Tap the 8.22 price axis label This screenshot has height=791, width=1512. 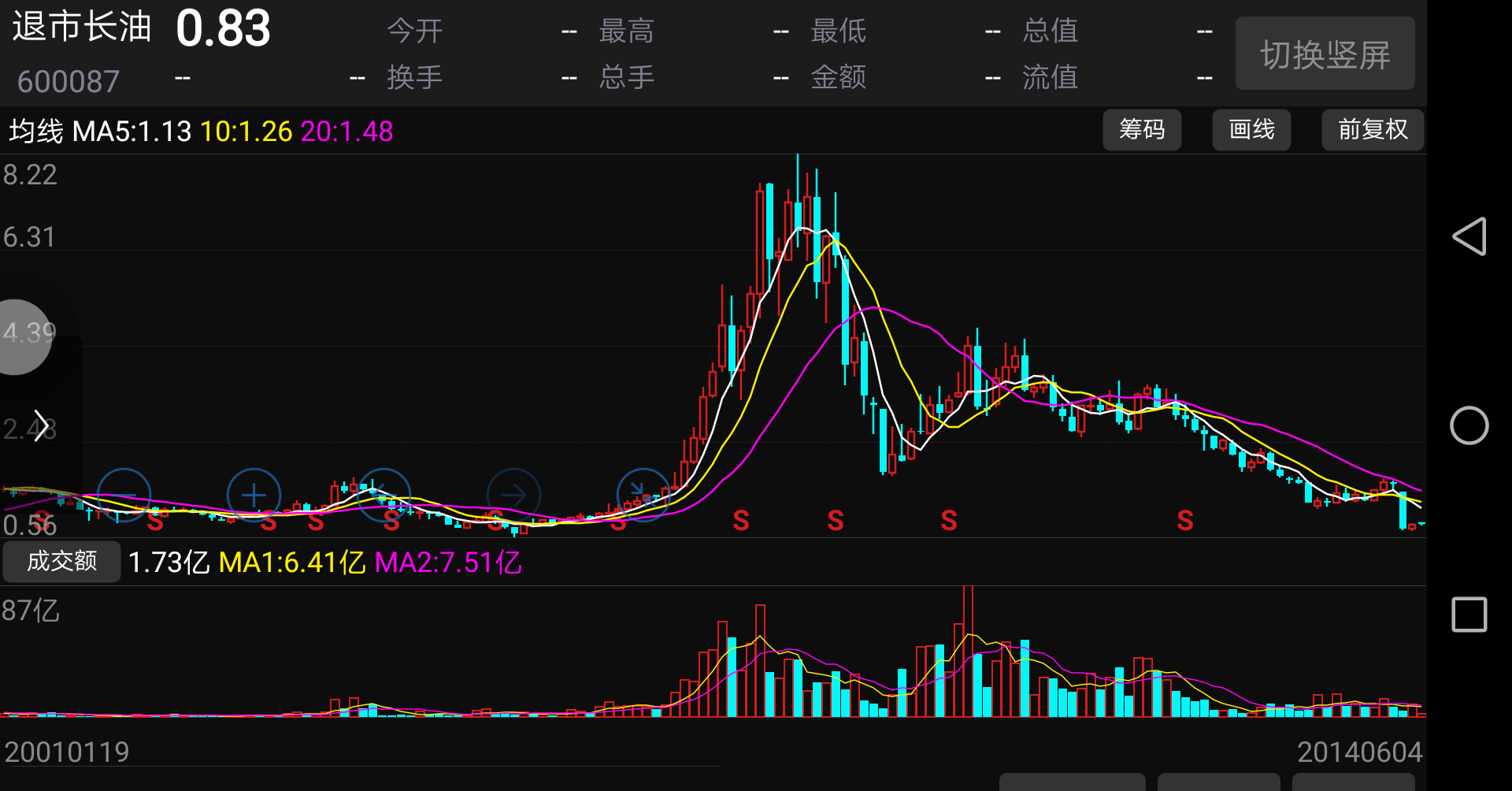[30, 175]
